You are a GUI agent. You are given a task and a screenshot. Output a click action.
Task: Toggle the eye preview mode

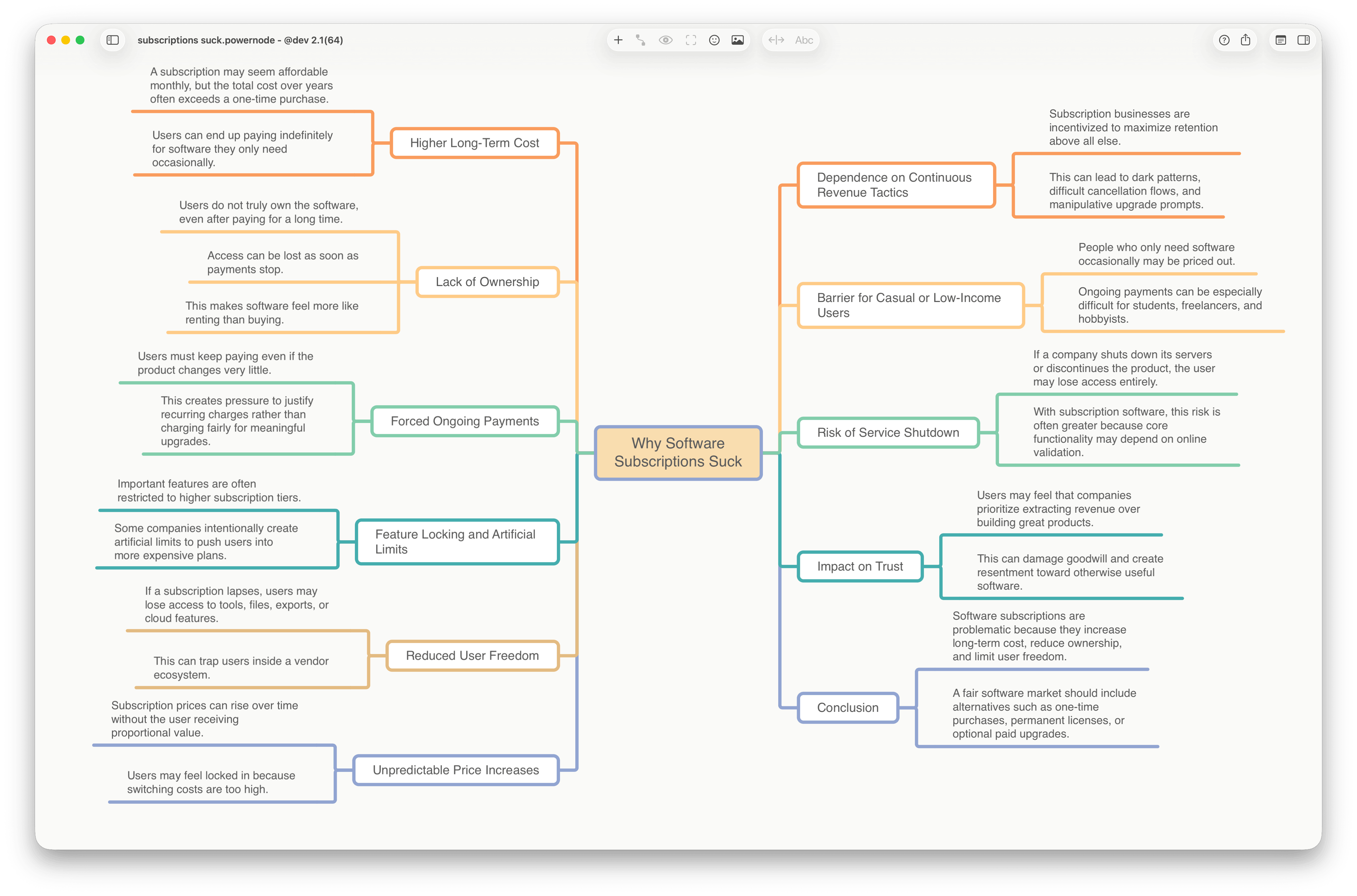(666, 40)
